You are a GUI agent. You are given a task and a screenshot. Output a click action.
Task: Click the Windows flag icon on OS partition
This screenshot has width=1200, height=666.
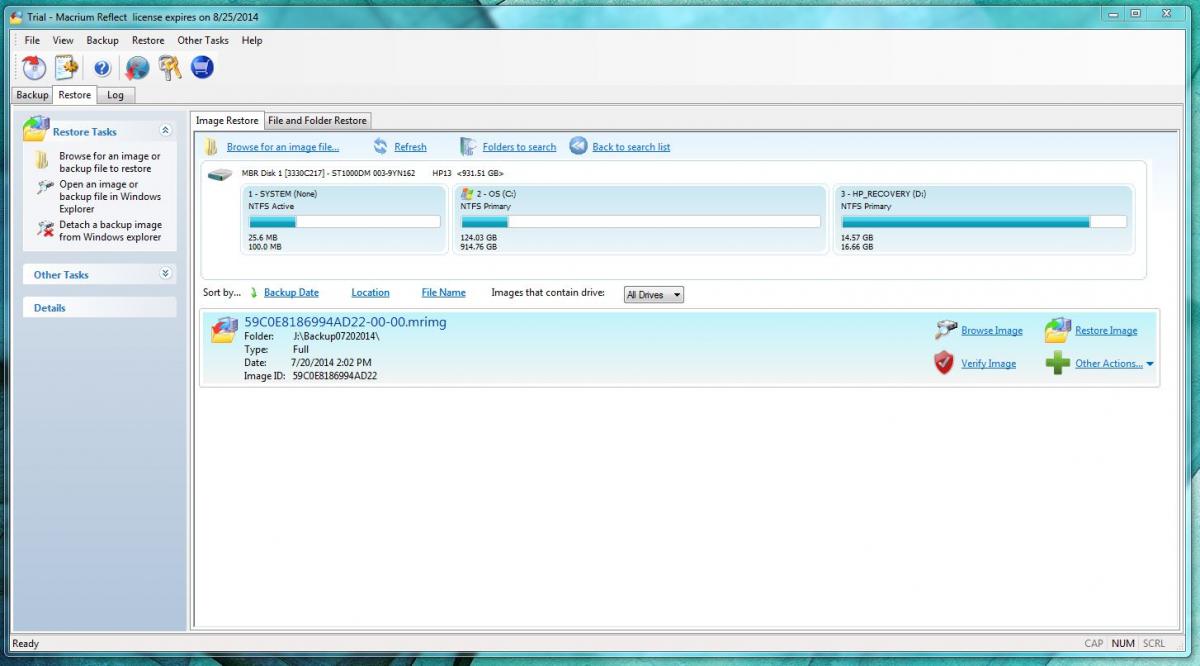tap(467, 193)
